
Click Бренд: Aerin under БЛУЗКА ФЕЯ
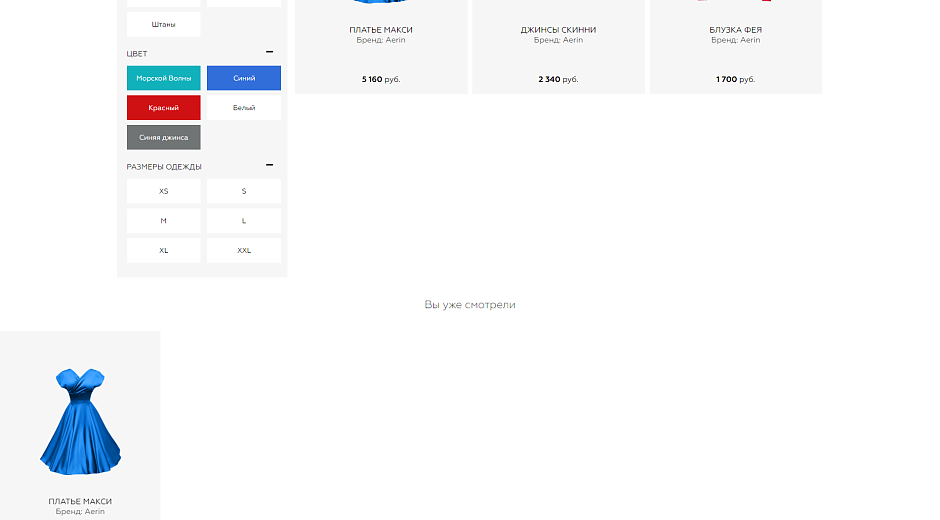(x=736, y=40)
